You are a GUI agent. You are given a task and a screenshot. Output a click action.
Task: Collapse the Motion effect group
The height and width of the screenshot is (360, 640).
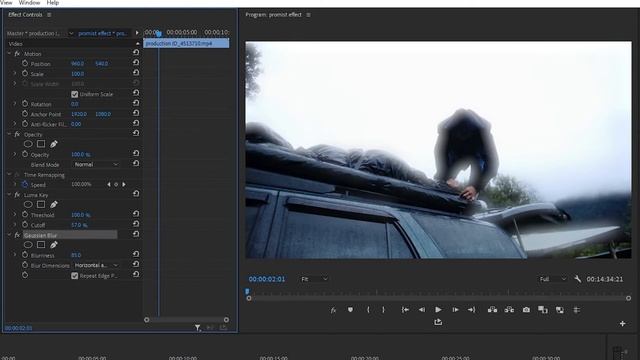pyautogui.click(x=9, y=53)
